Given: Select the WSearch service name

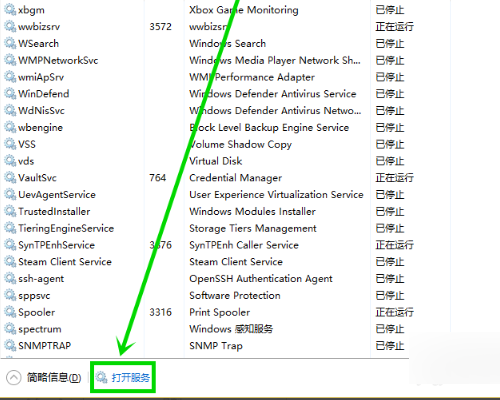Looking at the screenshot, I should [39, 43].
